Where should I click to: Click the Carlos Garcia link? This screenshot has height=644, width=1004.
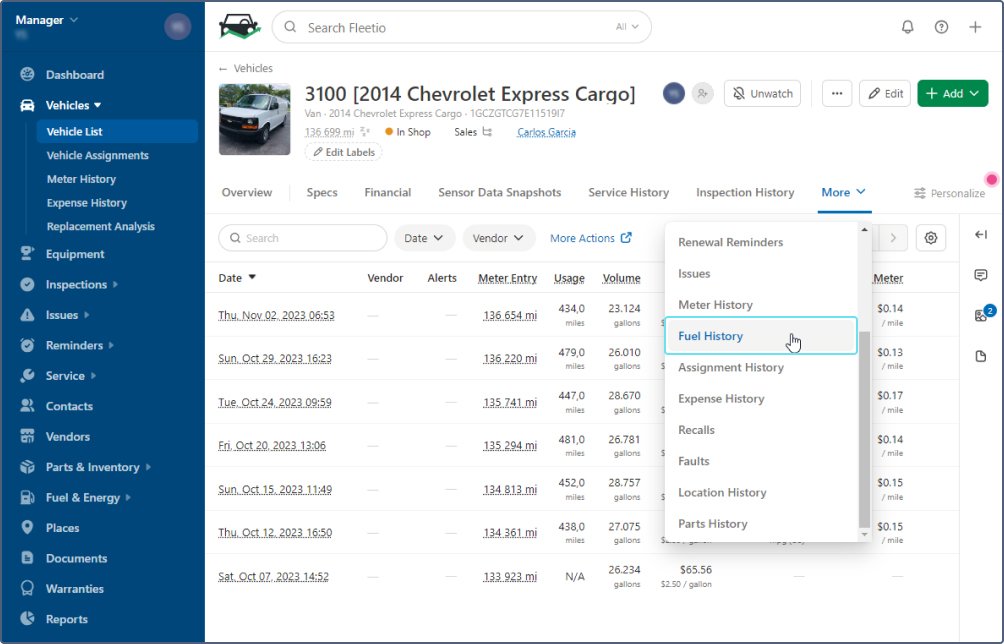pos(546,132)
